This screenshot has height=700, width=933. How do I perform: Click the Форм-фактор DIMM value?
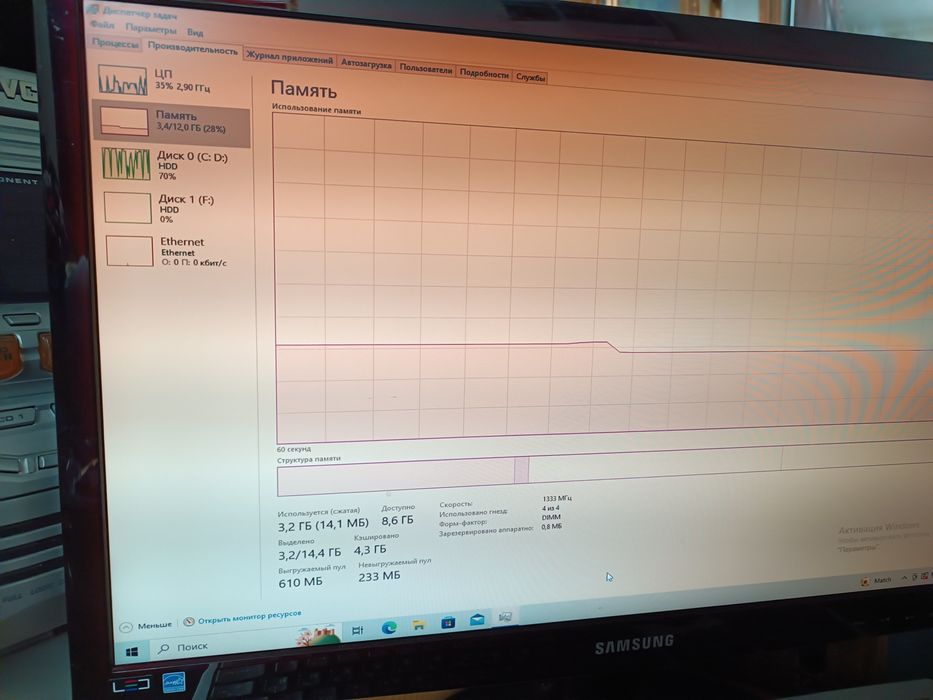551,517
